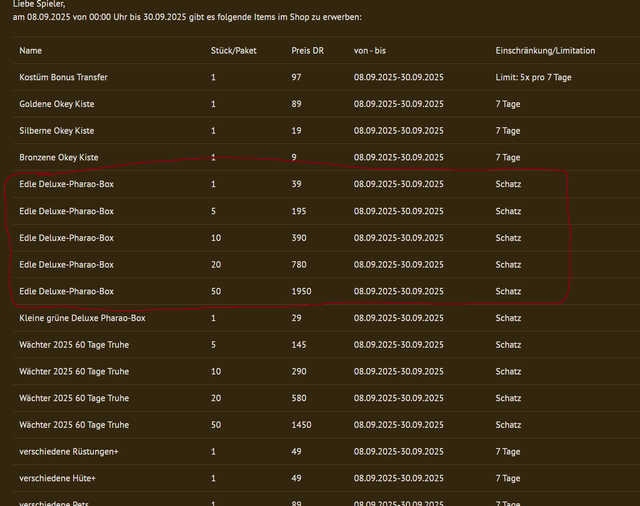Click Wächter 2025 60 Tage Truhe priced 580
Image resolution: width=640 pixels, height=506 pixels.
tap(74, 398)
